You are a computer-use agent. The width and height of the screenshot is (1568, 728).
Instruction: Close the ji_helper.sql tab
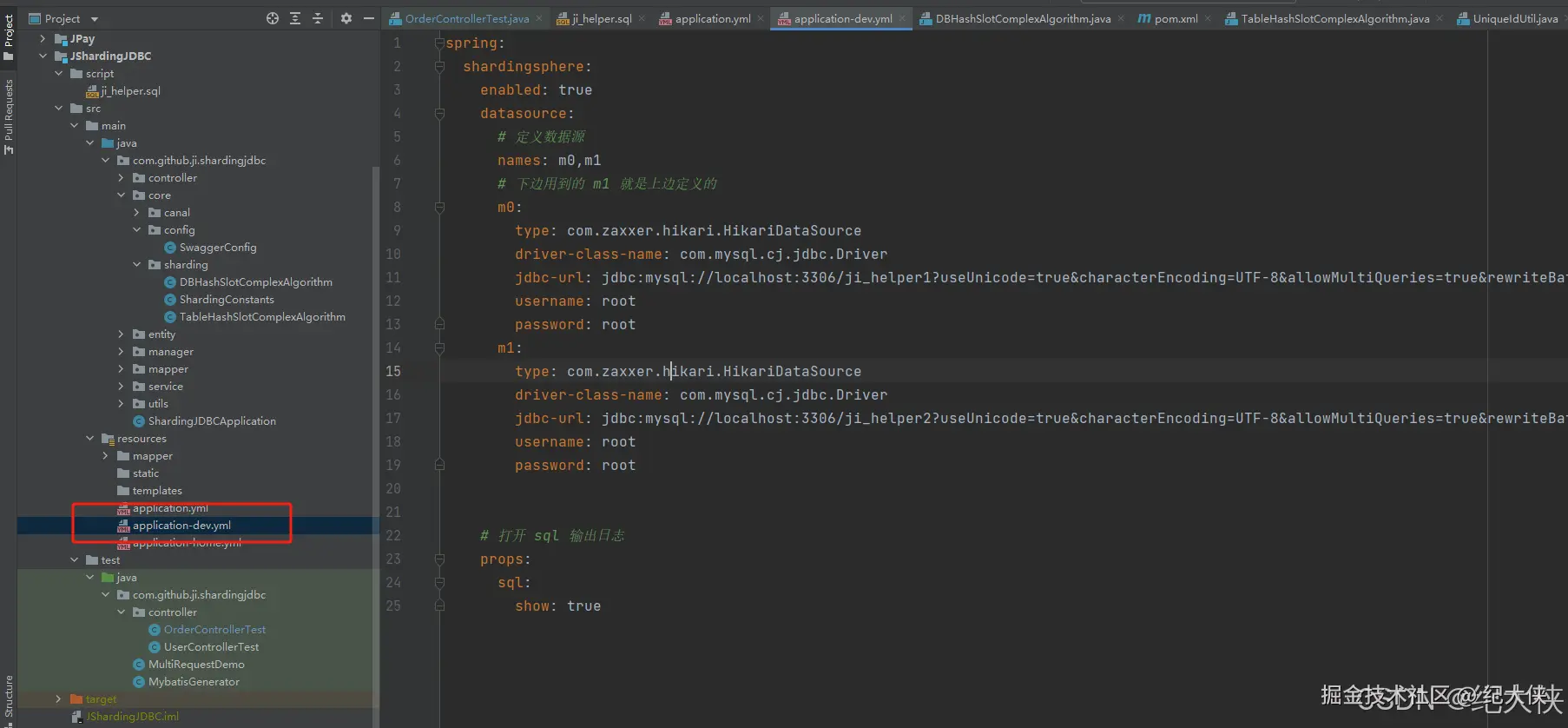tap(642, 18)
